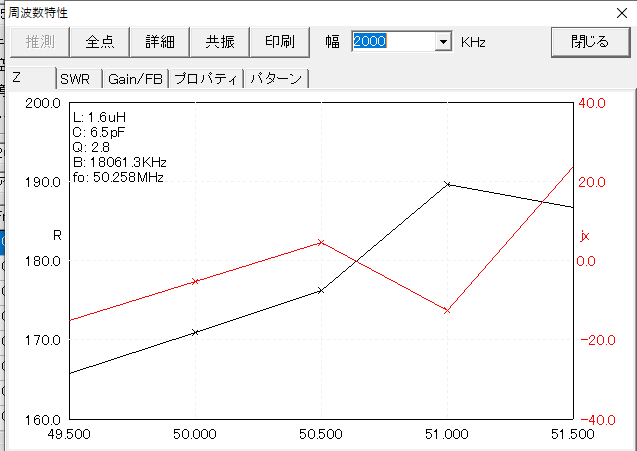Click the greyed-out 推測 button

point(39,42)
